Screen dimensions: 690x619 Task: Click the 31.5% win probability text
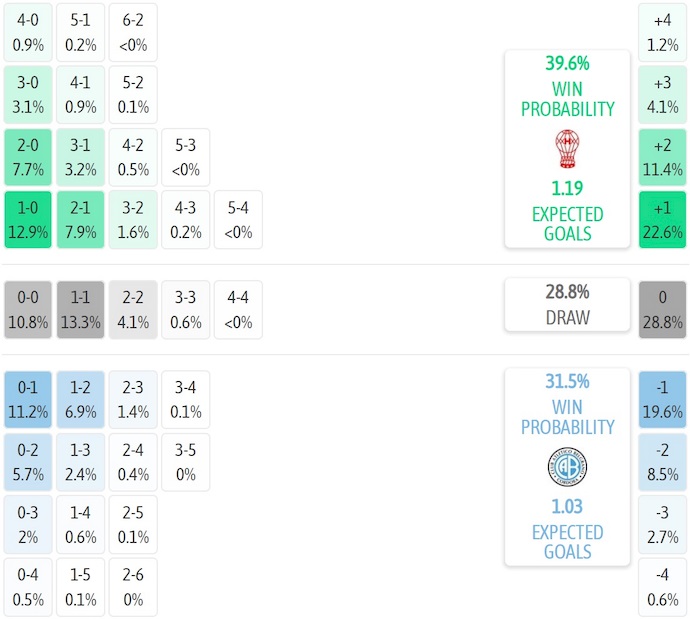(567, 381)
